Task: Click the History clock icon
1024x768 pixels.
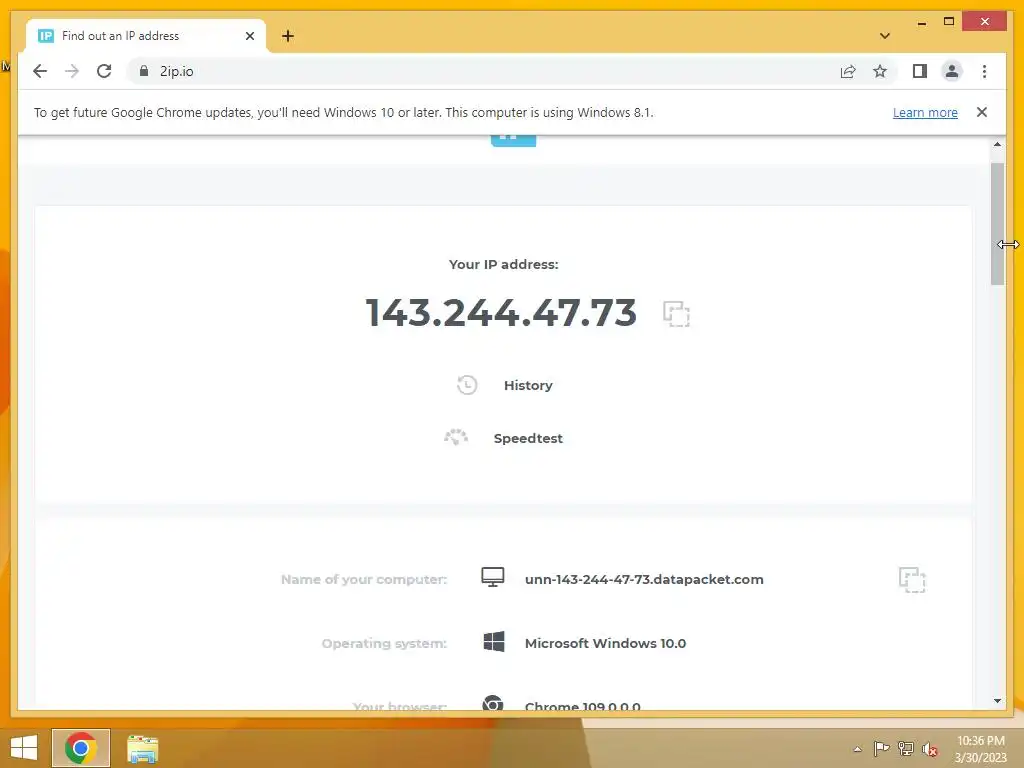Action: pyautogui.click(x=467, y=385)
